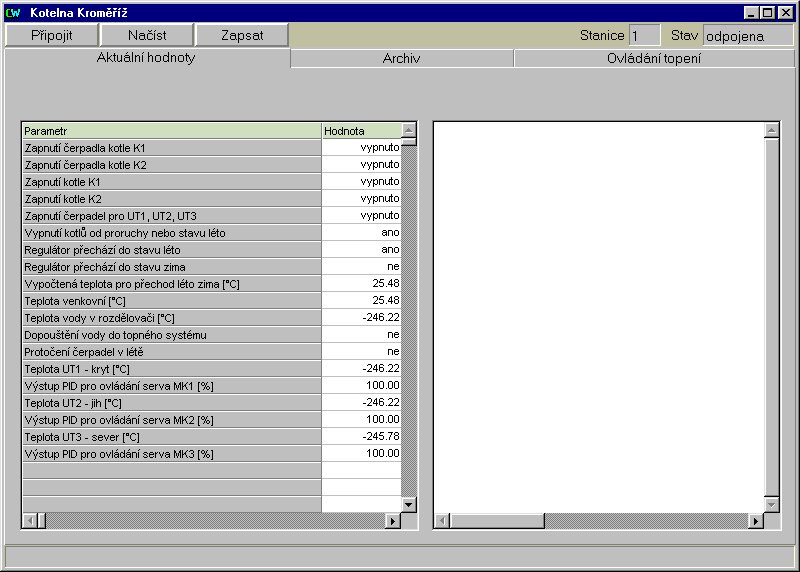Click the Stav status field
This screenshot has height=572, width=800.
(747, 36)
